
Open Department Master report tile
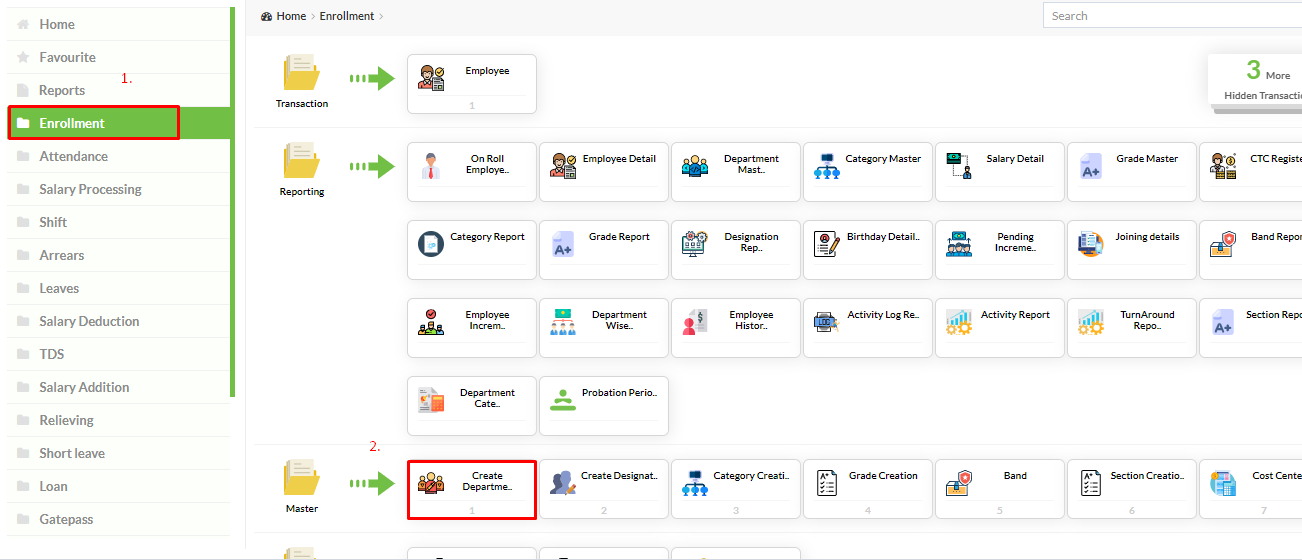pyautogui.click(x=736, y=172)
